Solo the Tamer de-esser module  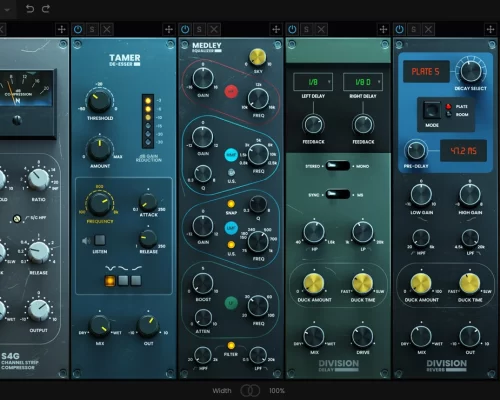[92, 29]
